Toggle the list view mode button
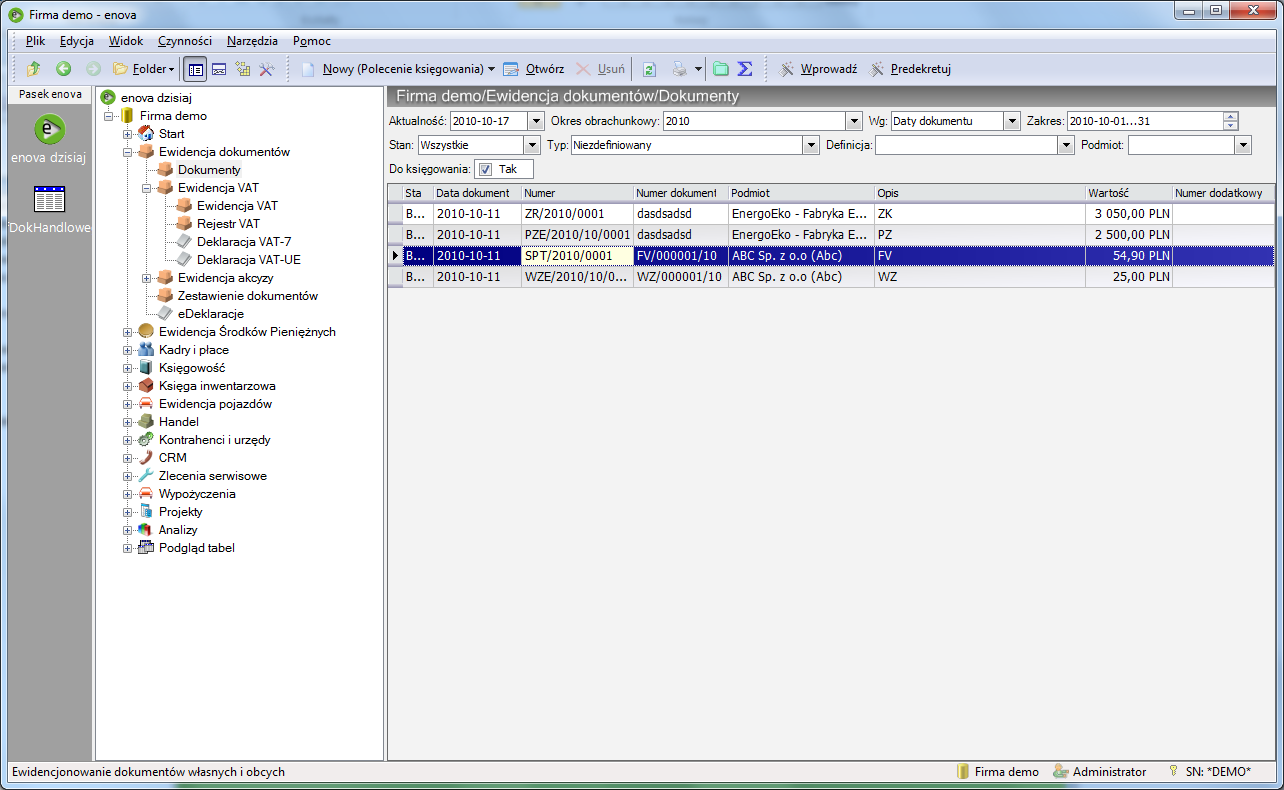 click(197, 68)
